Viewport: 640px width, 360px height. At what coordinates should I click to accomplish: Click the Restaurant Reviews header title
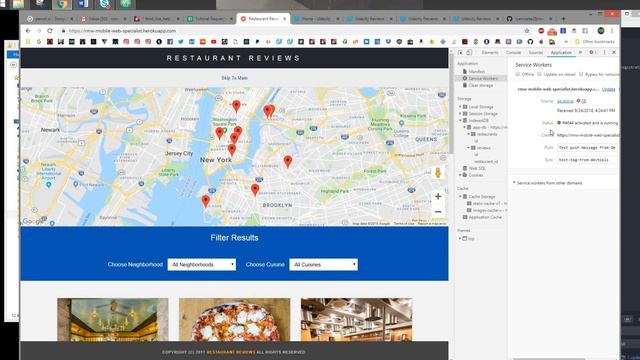pos(233,58)
